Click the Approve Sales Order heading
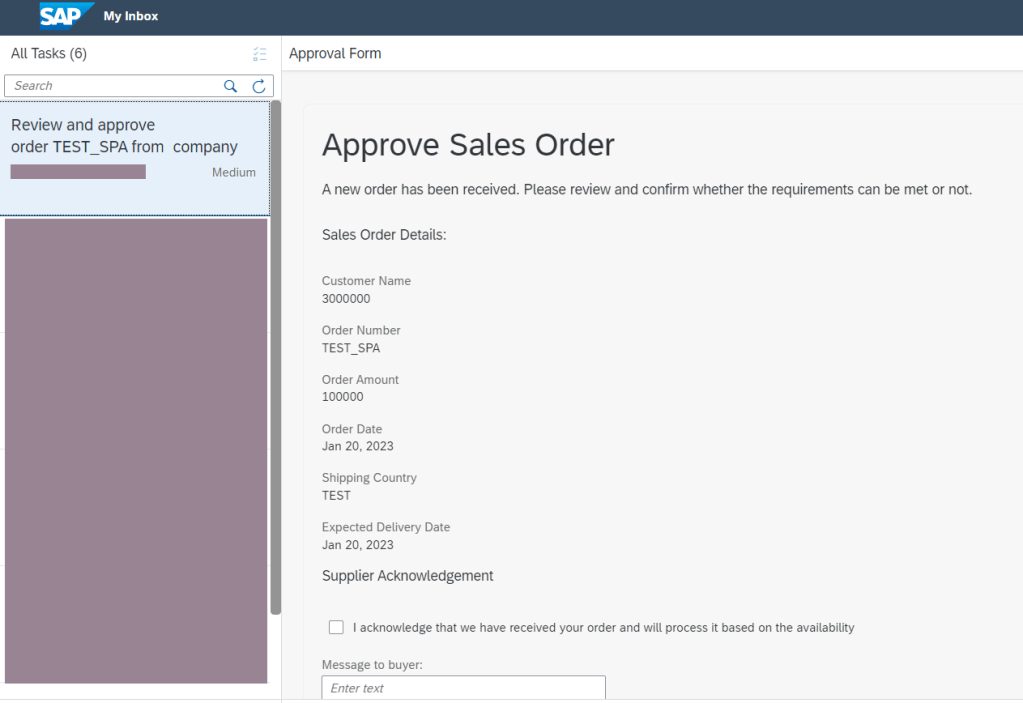This screenshot has width=1023, height=703. pos(468,145)
